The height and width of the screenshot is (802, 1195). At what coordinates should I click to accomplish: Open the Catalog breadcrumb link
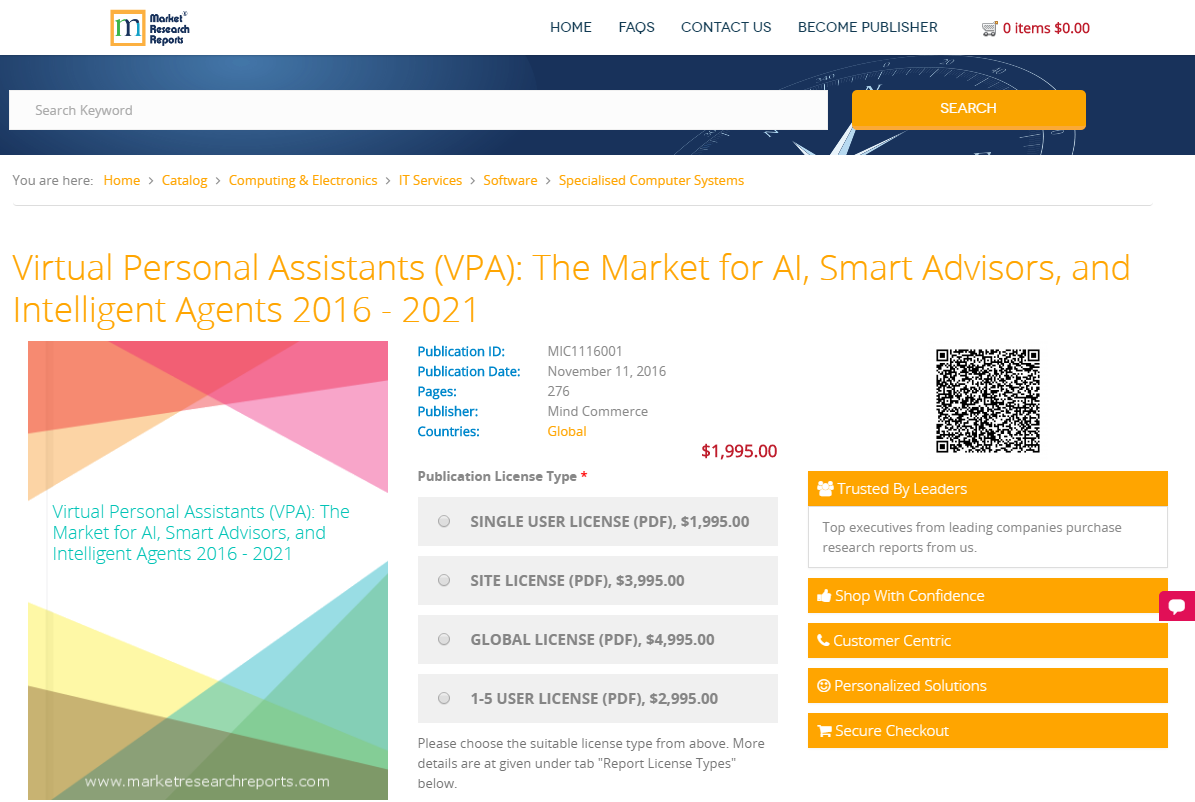[x=184, y=180]
